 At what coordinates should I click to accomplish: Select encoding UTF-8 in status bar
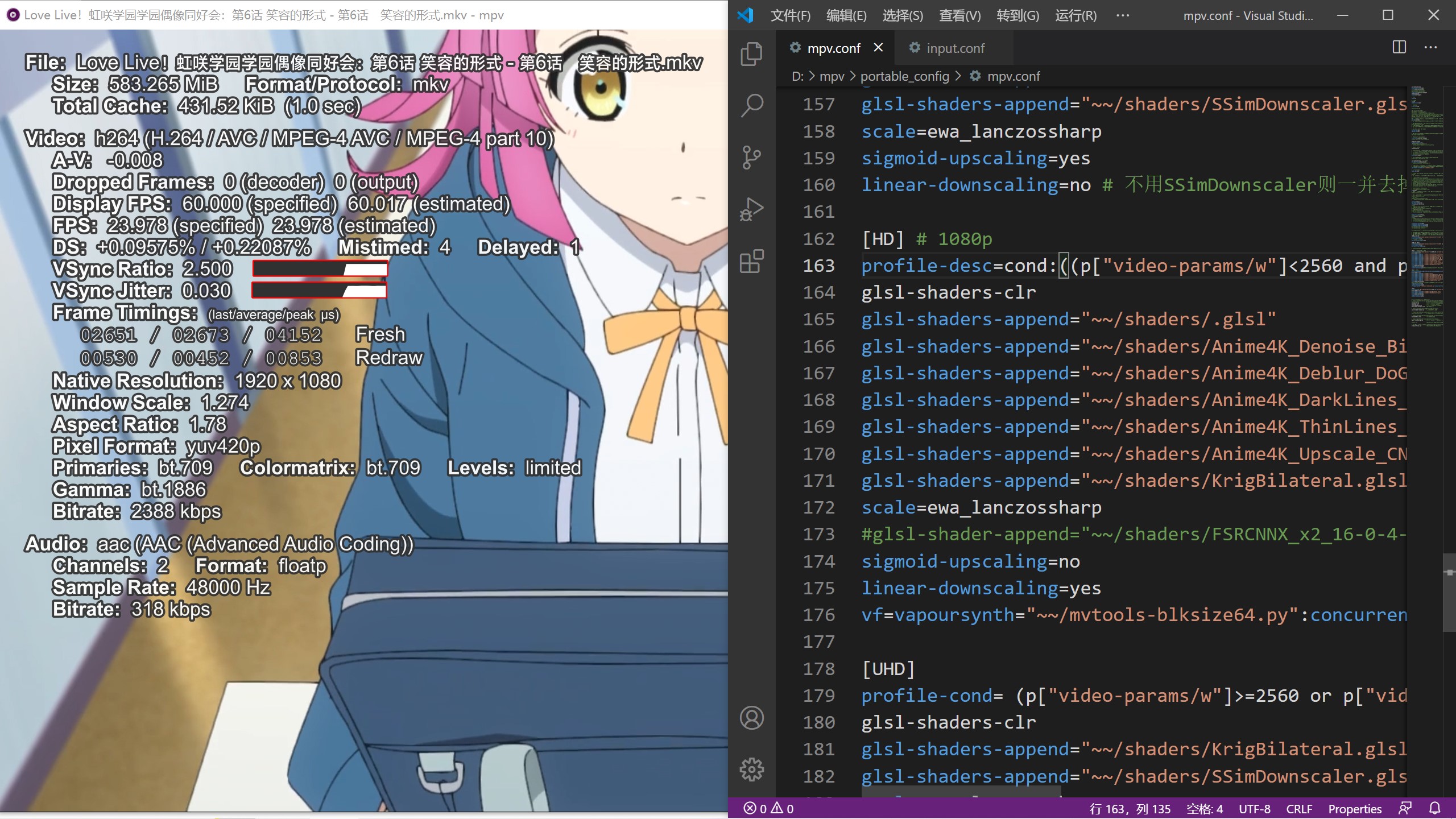pyautogui.click(x=1254, y=808)
